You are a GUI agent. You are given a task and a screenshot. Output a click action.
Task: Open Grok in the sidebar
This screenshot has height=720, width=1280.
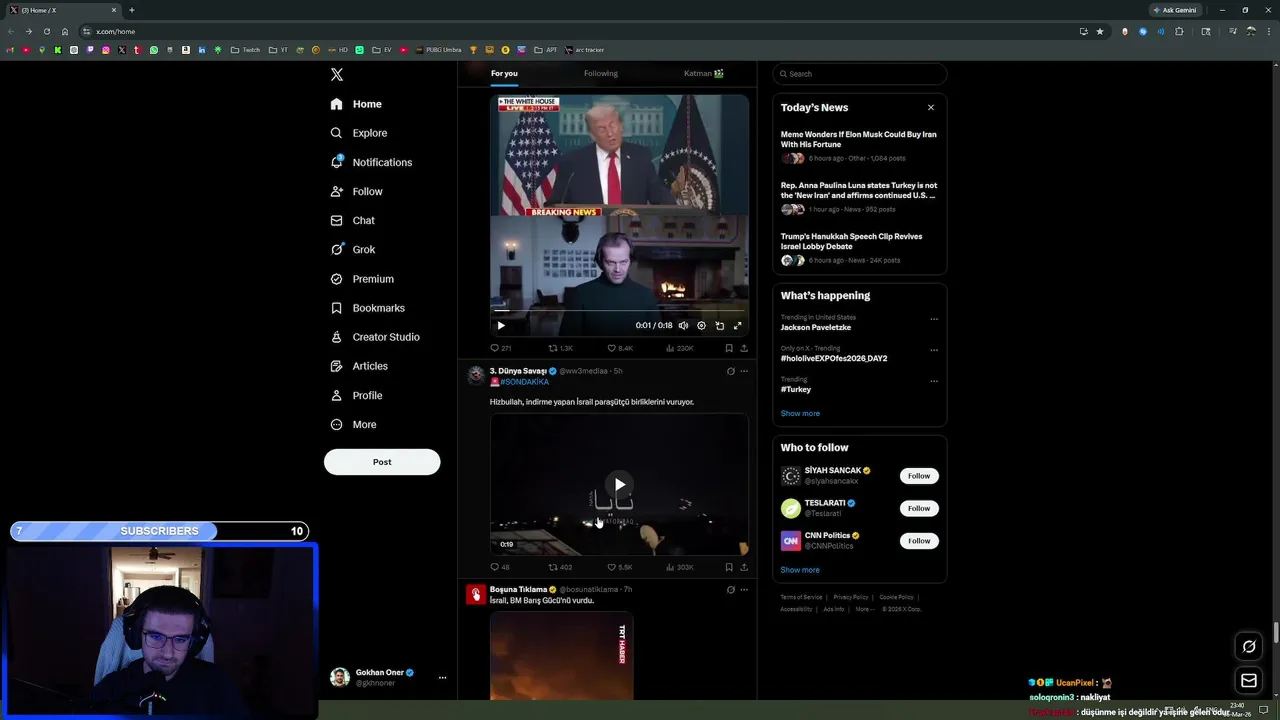353,250
